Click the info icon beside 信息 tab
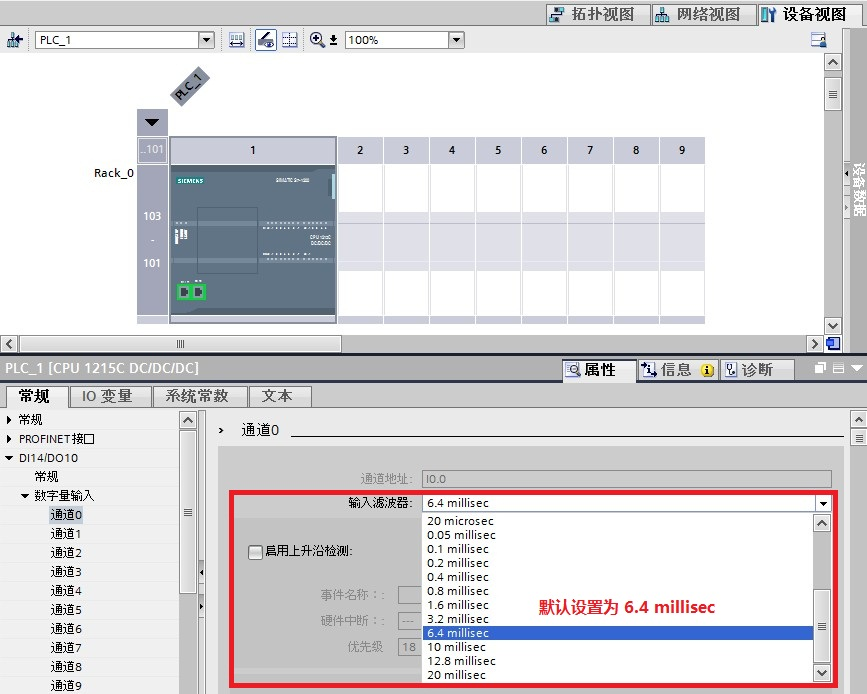This screenshot has width=867, height=694. point(707,370)
